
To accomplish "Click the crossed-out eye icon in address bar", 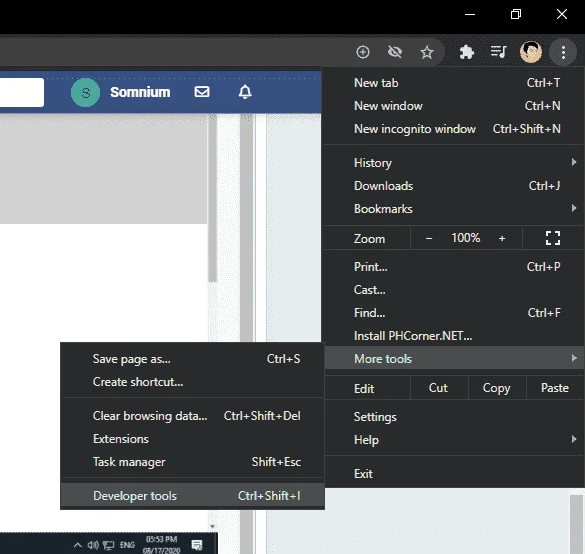I will click(395, 52).
